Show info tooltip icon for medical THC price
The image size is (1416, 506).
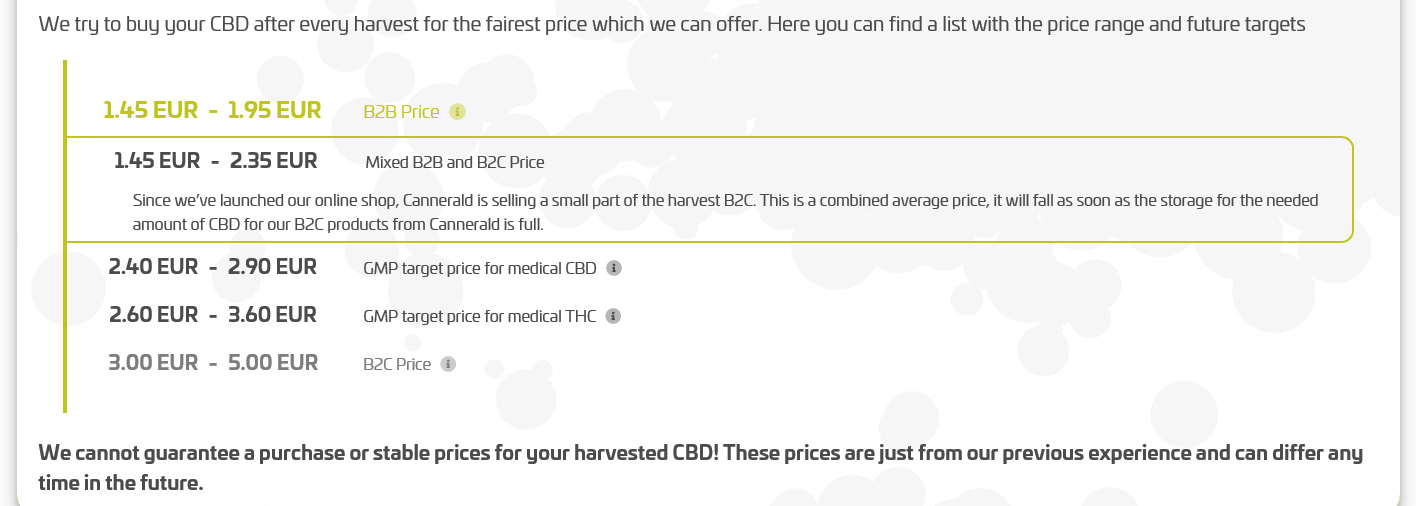(x=613, y=316)
